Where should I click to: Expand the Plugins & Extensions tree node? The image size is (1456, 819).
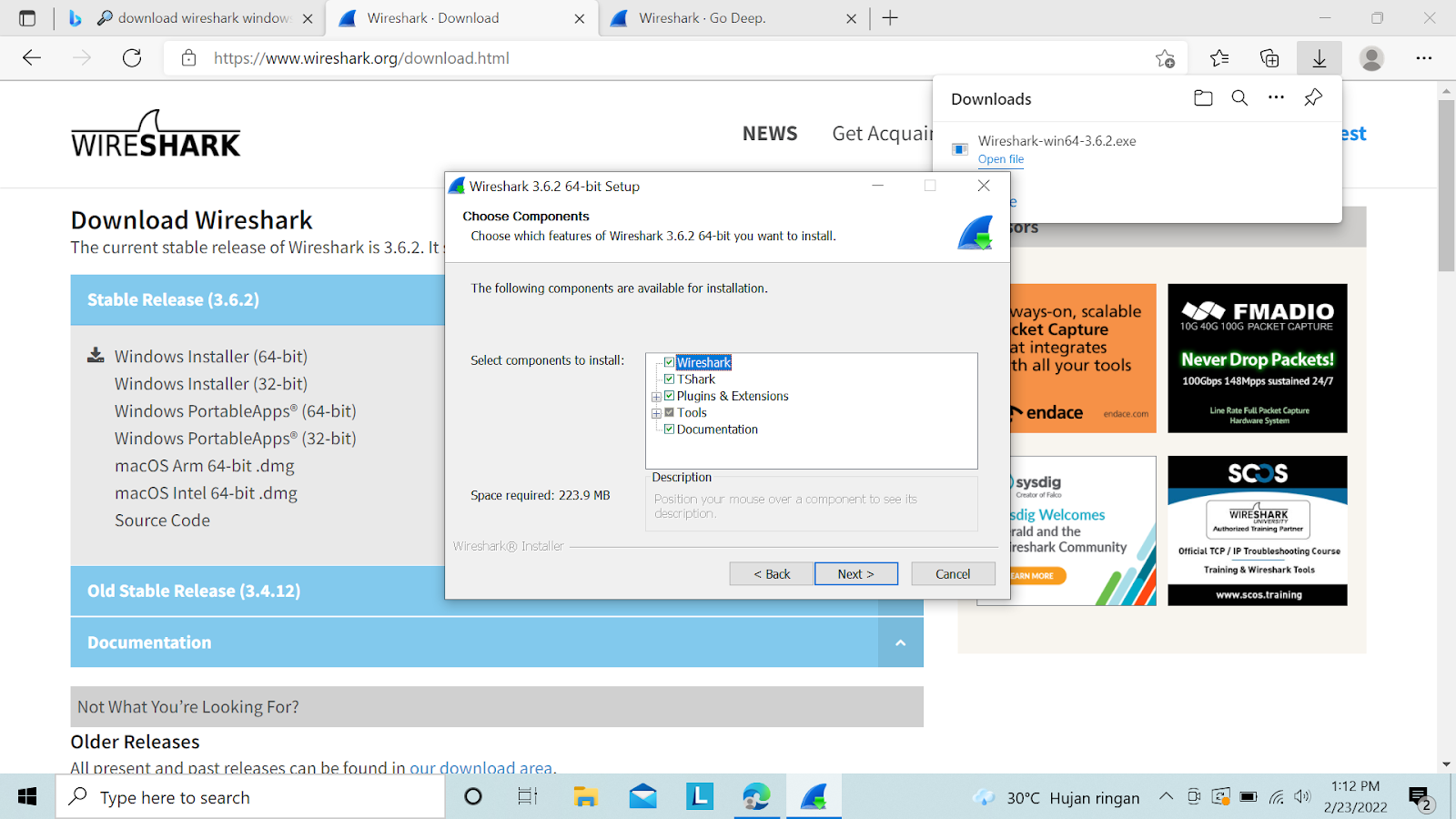click(x=656, y=397)
